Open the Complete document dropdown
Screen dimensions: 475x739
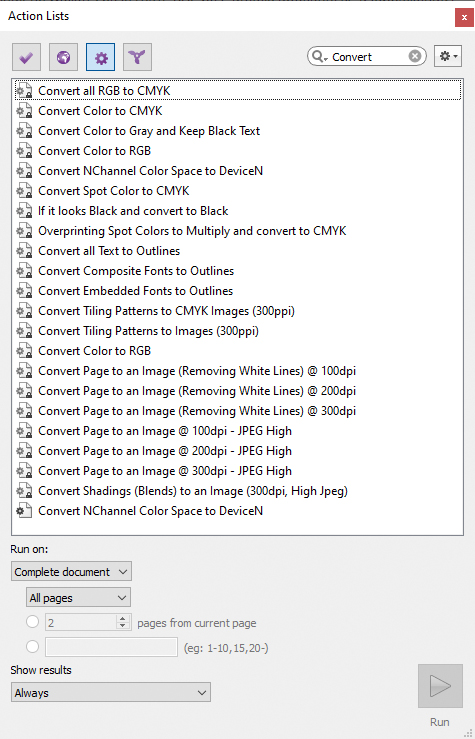pyautogui.click(x=71, y=571)
